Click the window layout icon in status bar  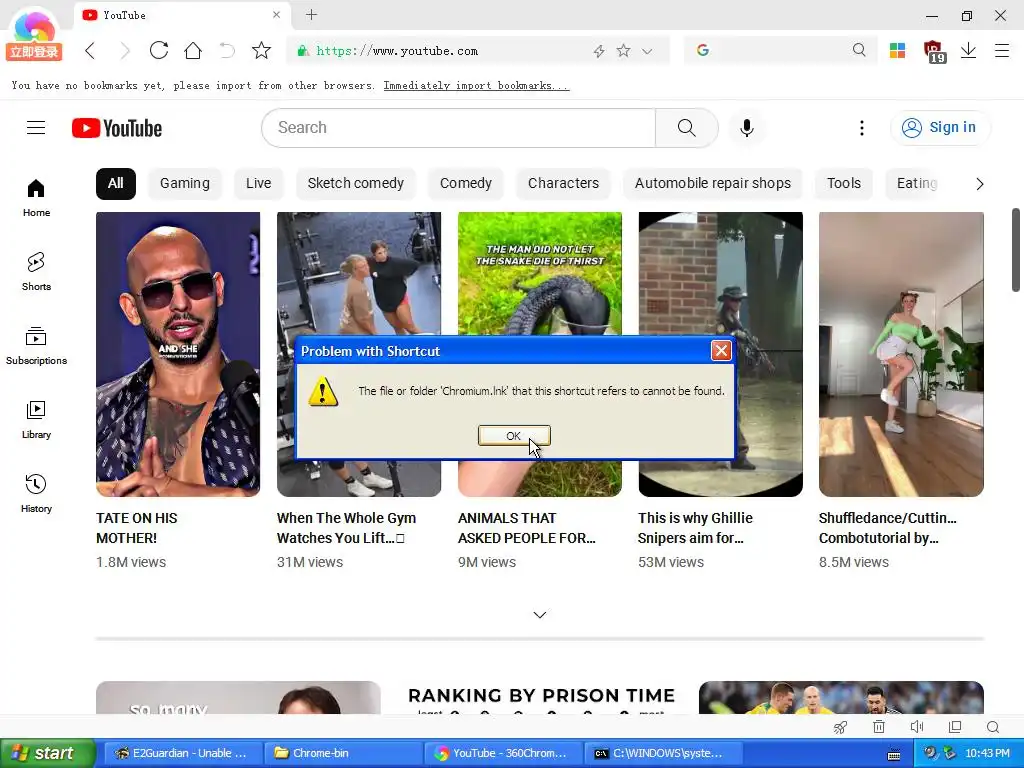[x=955, y=727]
